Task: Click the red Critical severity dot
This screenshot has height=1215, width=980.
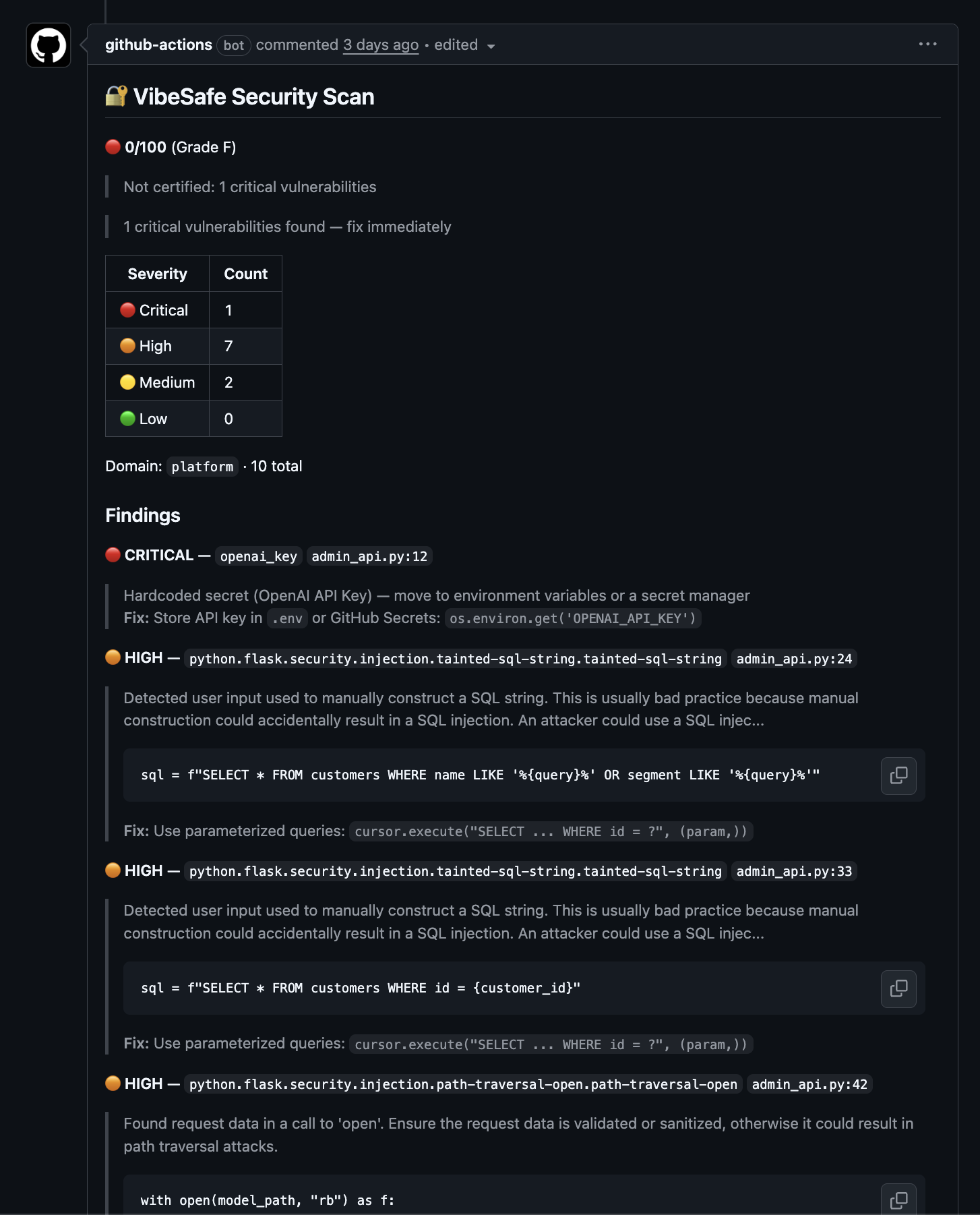Action: [x=127, y=310]
